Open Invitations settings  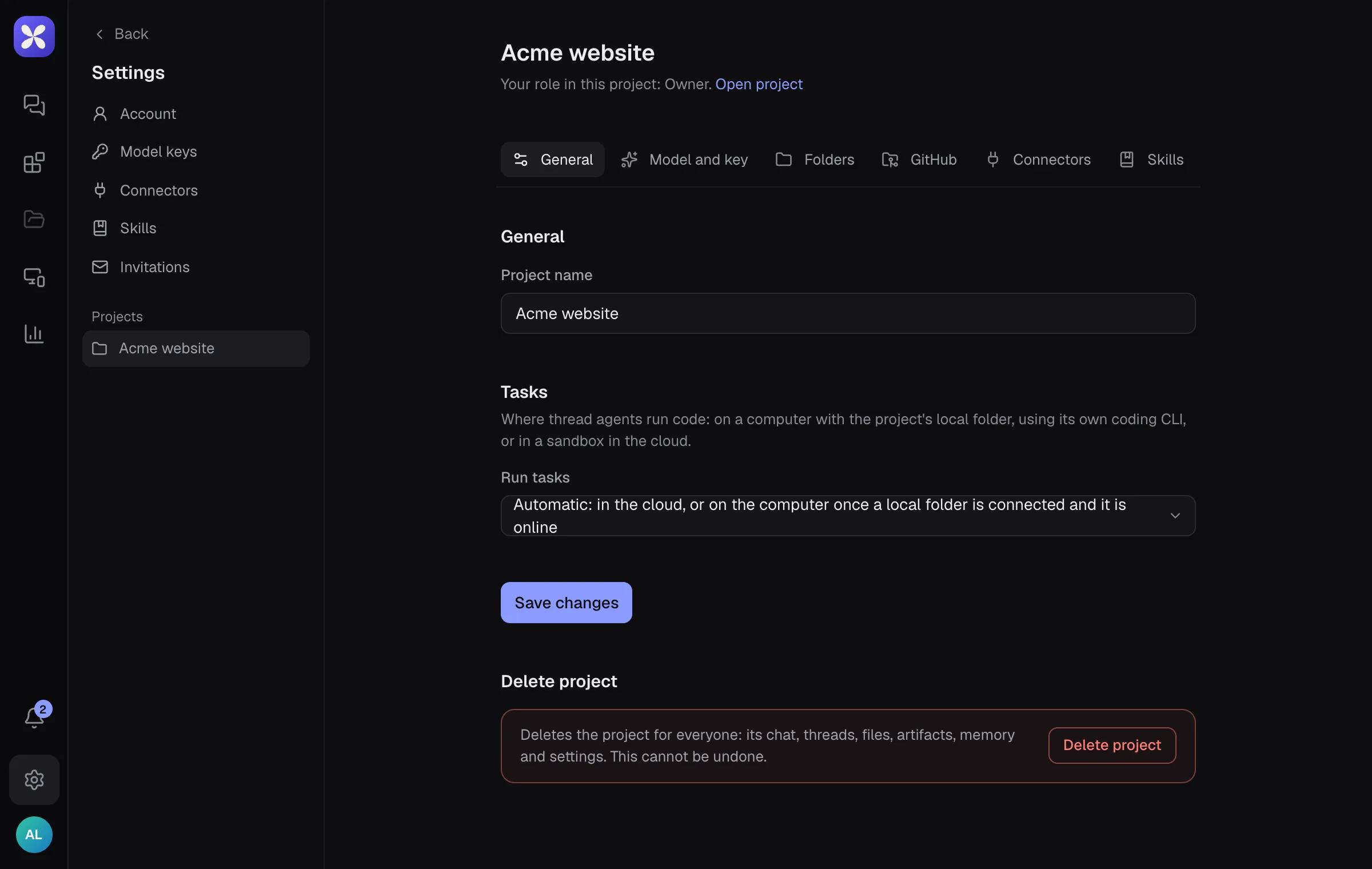(x=196, y=267)
